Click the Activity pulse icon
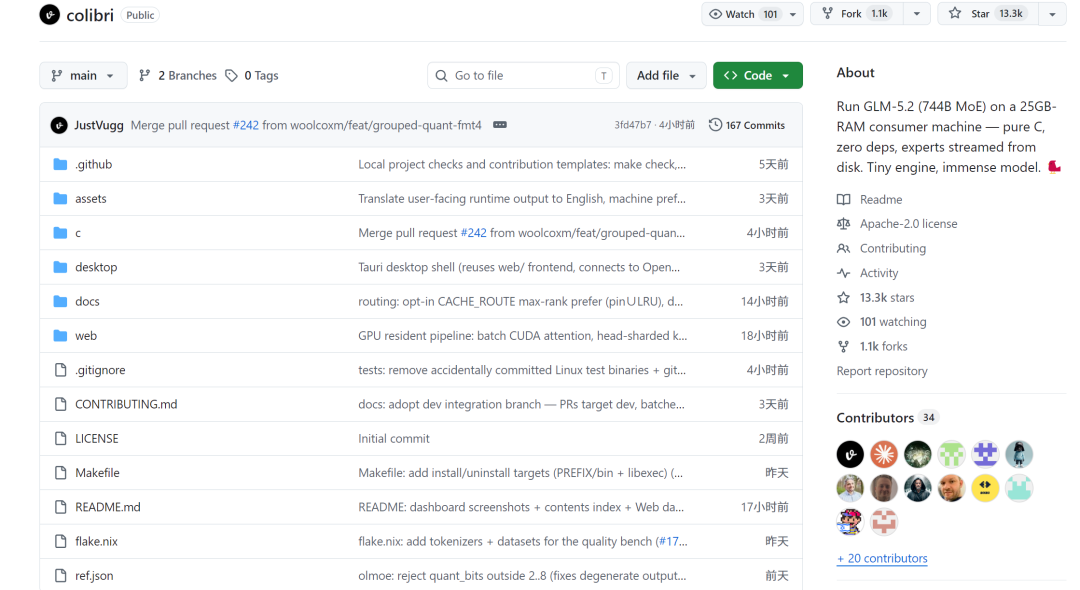 point(844,273)
